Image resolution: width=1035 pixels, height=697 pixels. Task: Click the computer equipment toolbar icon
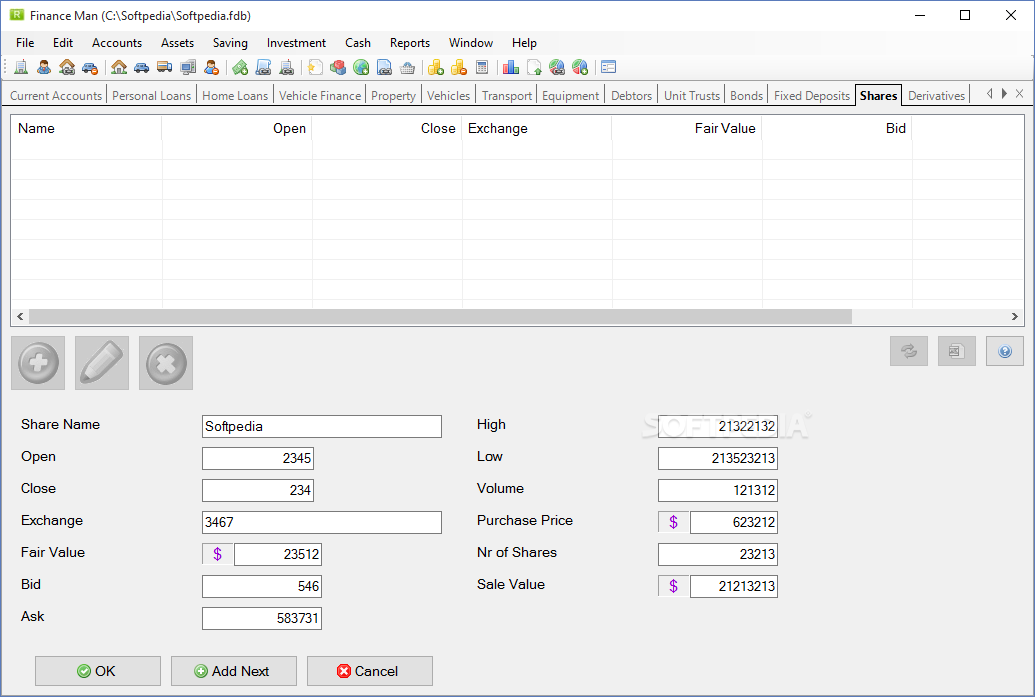pos(188,67)
